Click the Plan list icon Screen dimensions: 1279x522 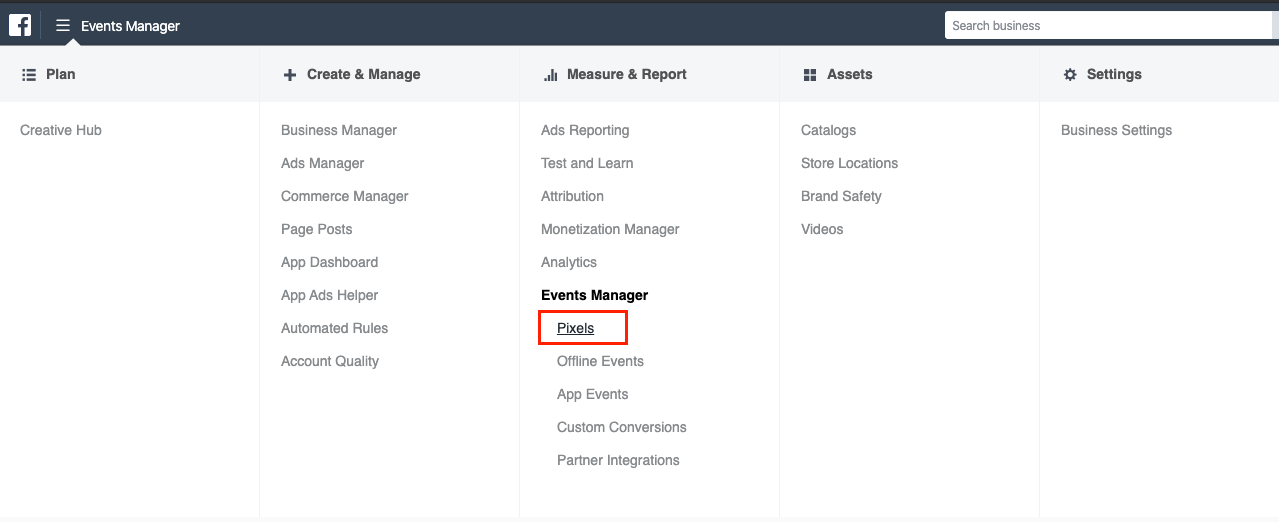29,74
